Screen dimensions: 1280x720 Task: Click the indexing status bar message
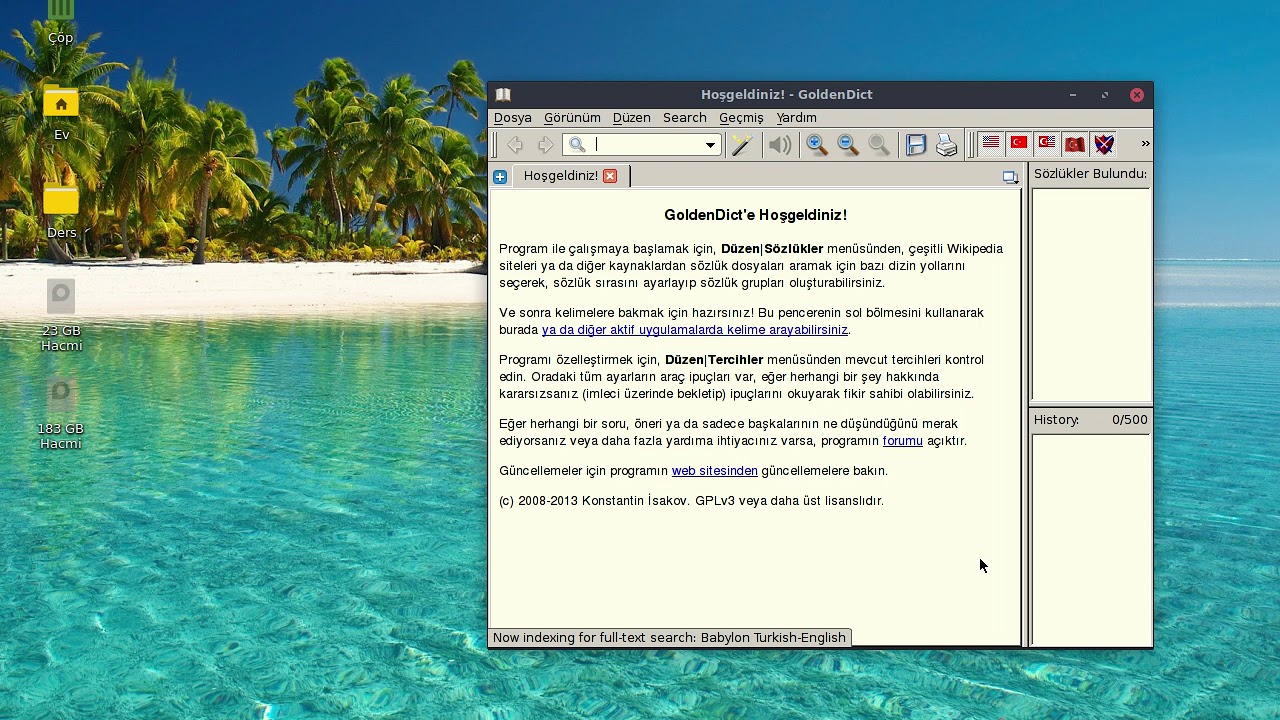[x=669, y=638]
